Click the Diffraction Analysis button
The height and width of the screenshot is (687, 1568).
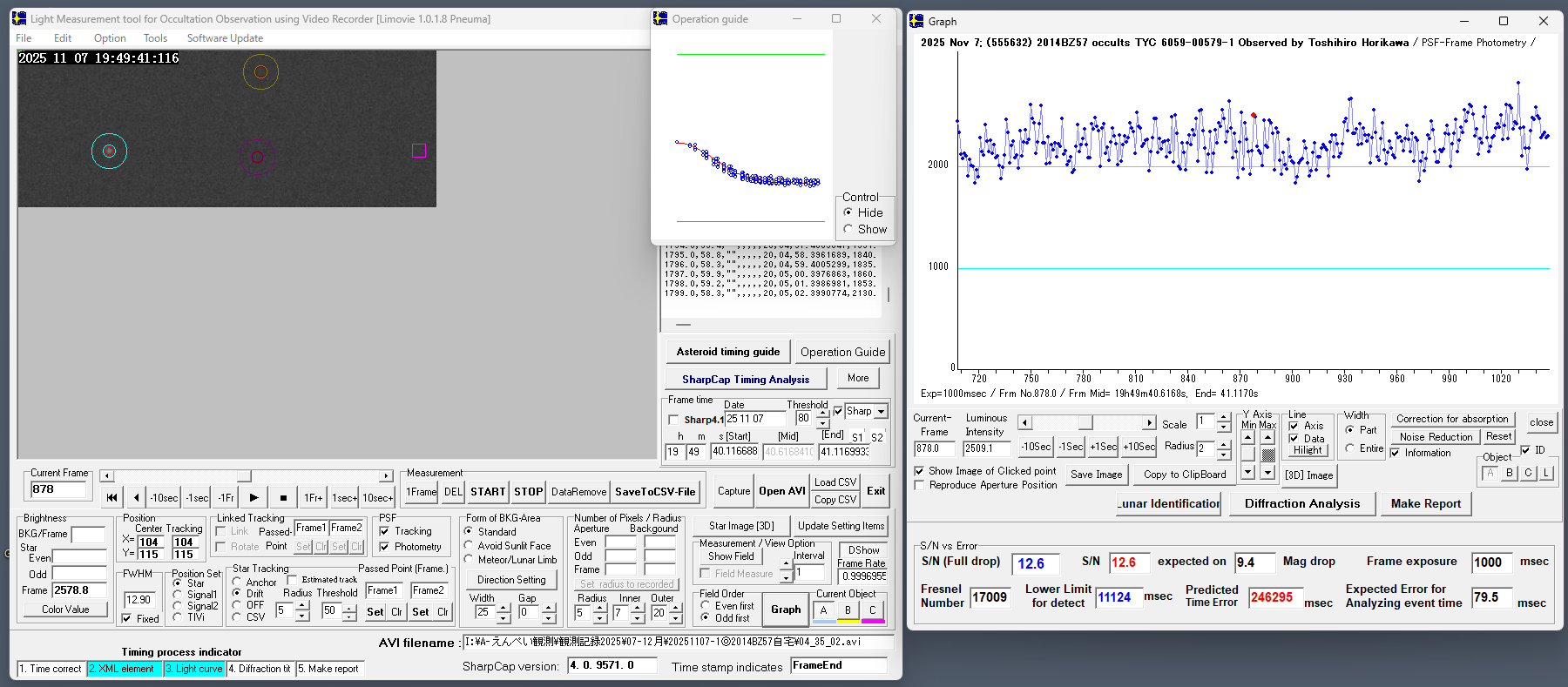pos(1301,503)
